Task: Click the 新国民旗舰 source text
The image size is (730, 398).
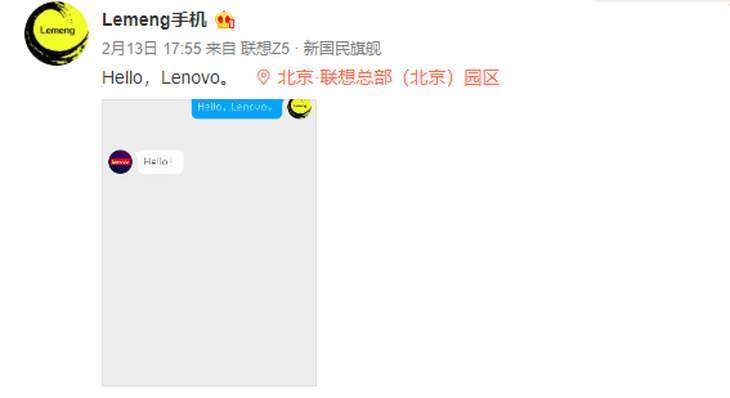Action: [x=342, y=48]
